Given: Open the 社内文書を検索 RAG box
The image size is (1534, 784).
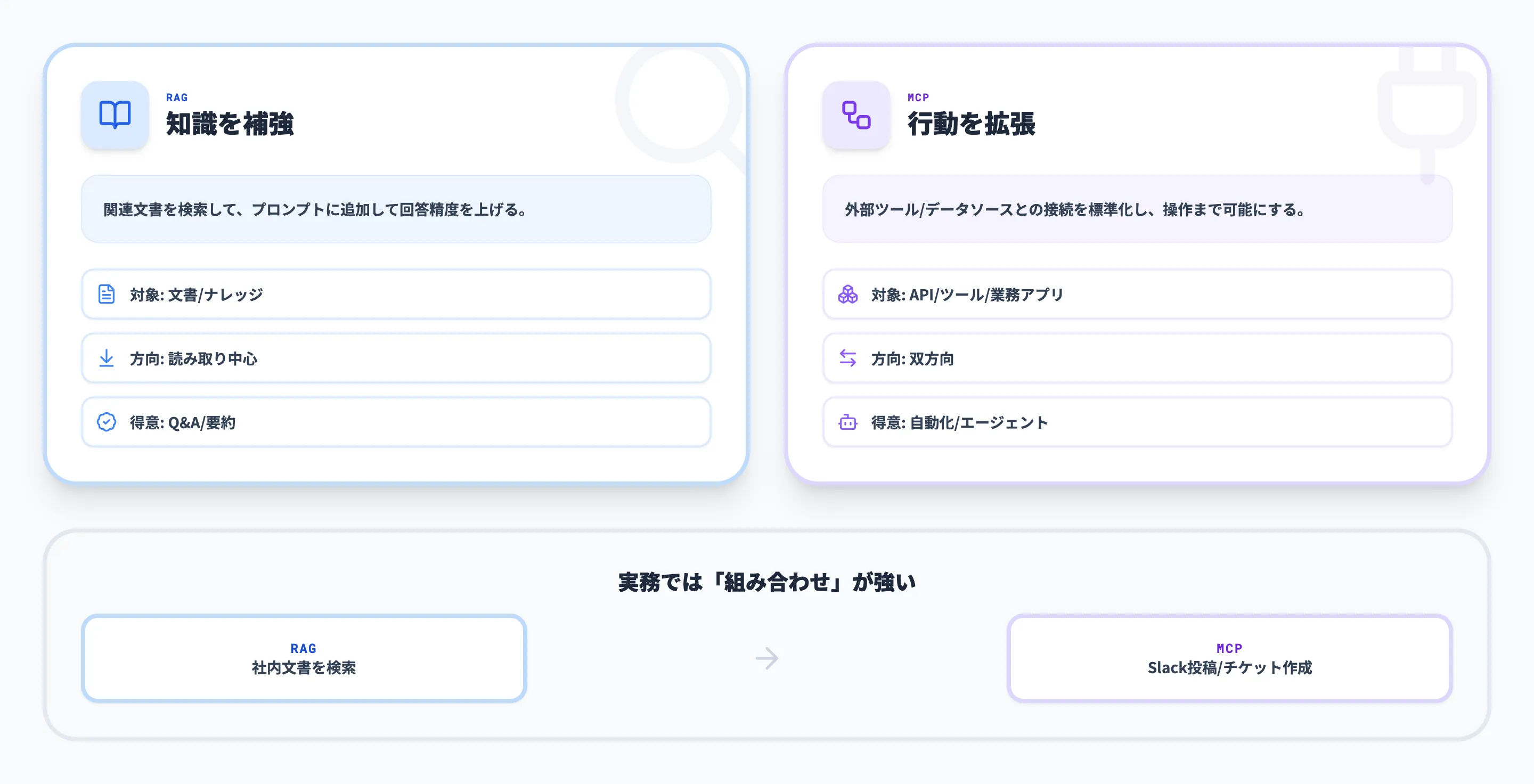Looking at the screenshot, I should tap(304, 658).
